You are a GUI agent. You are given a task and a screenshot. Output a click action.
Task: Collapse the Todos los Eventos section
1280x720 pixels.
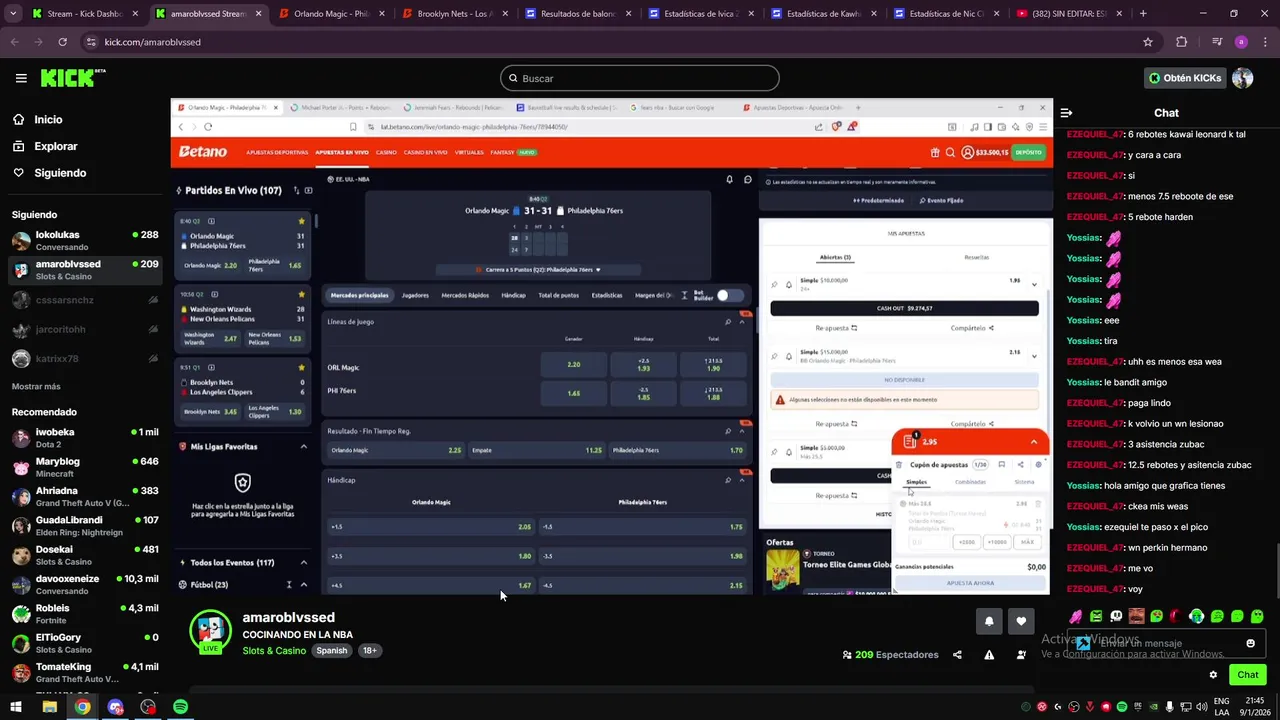[x=303, y=563]
